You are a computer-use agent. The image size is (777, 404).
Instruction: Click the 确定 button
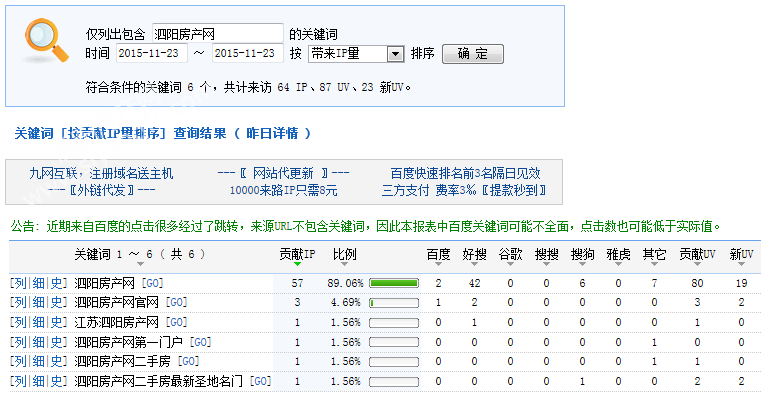pos(472,54)
